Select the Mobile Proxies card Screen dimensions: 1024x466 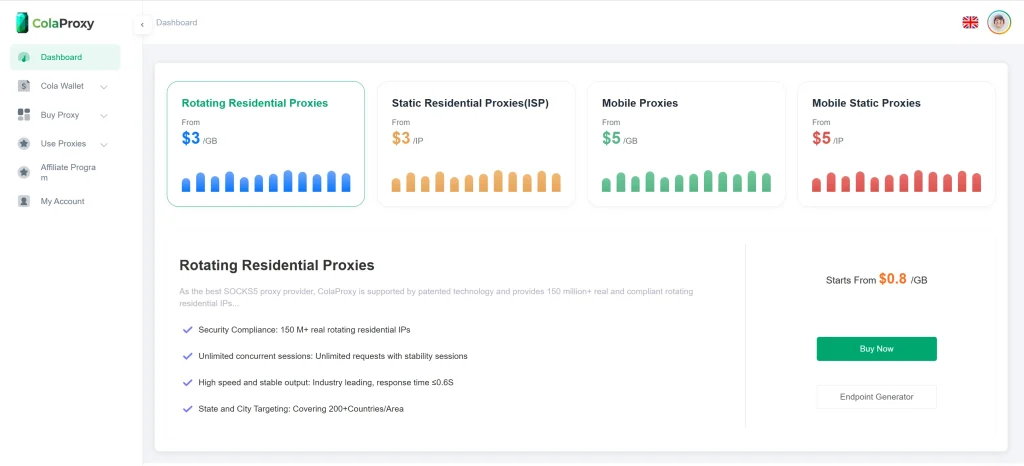pyautogui.click(x=686, y=144)
